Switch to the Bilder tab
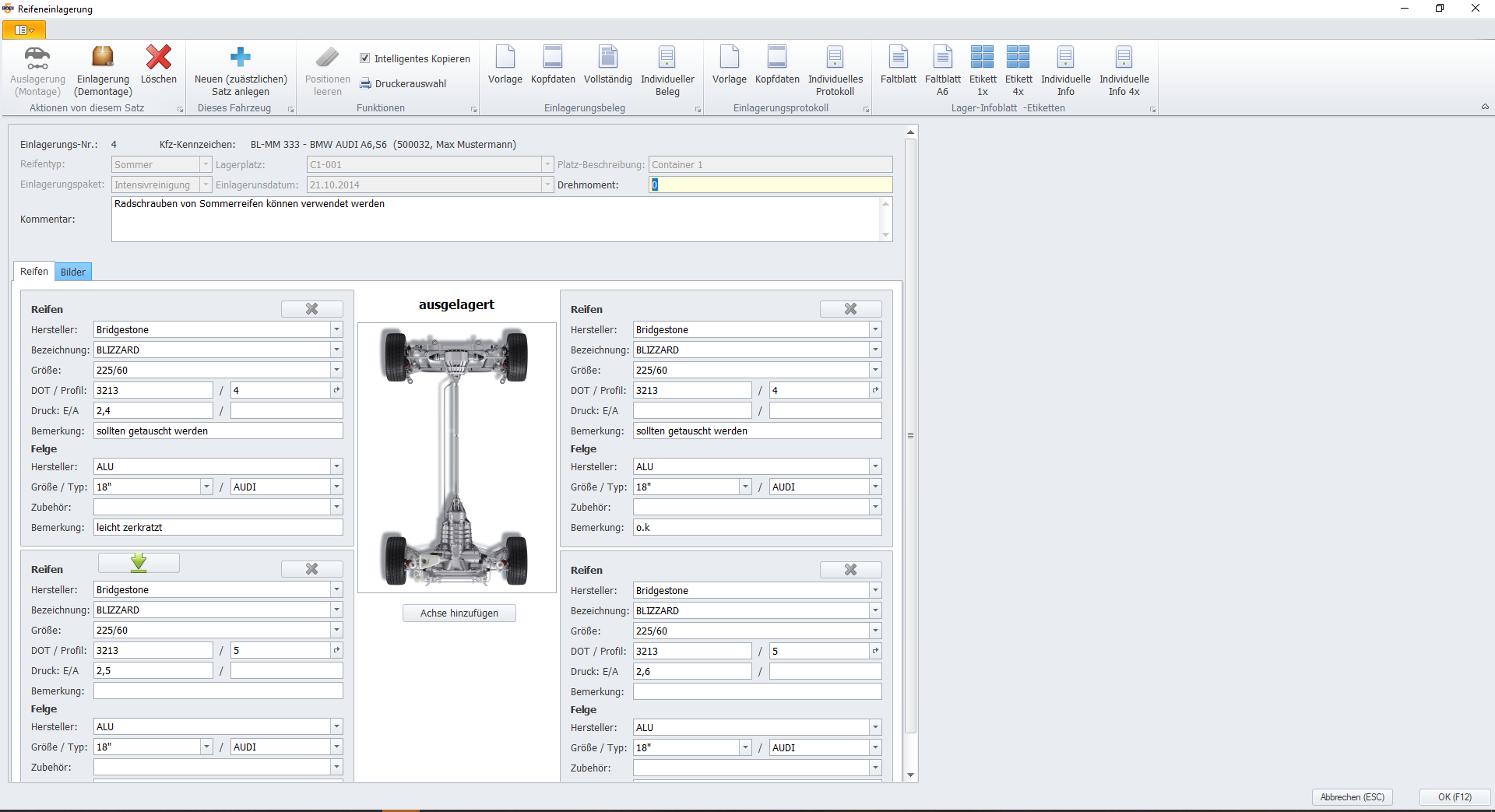1495x812 pixels. [73, 272]
